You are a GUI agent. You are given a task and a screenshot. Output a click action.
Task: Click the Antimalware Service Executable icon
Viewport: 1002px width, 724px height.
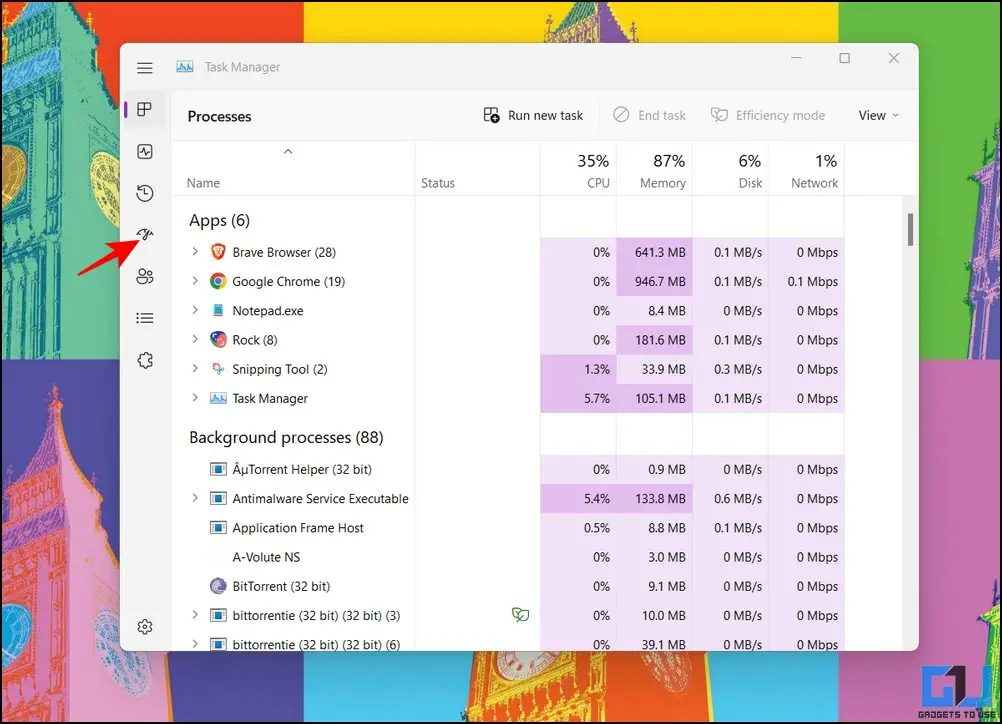pyautogui.click(x=218, y=498)
